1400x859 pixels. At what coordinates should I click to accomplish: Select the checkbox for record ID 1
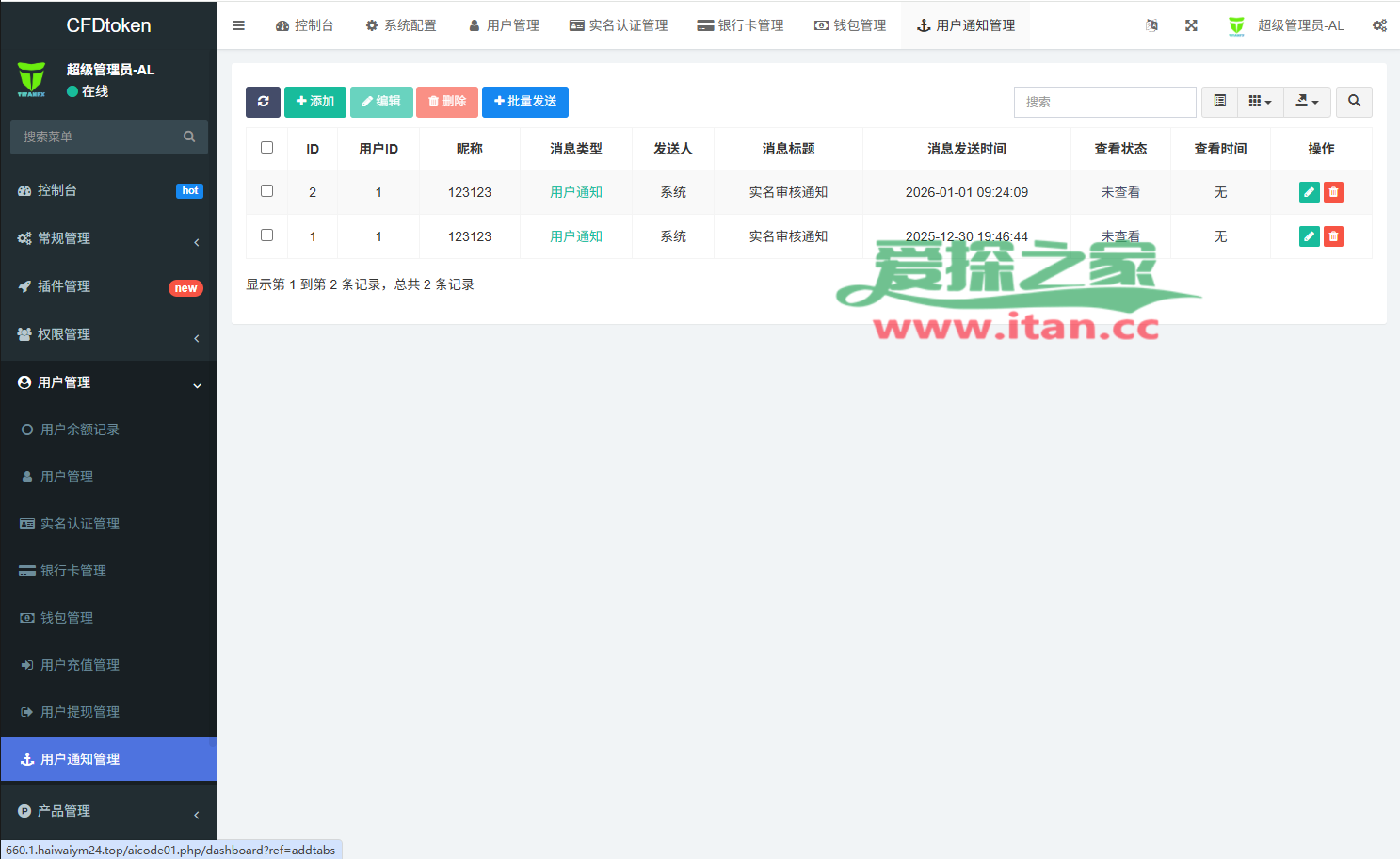tap(267, 235)
